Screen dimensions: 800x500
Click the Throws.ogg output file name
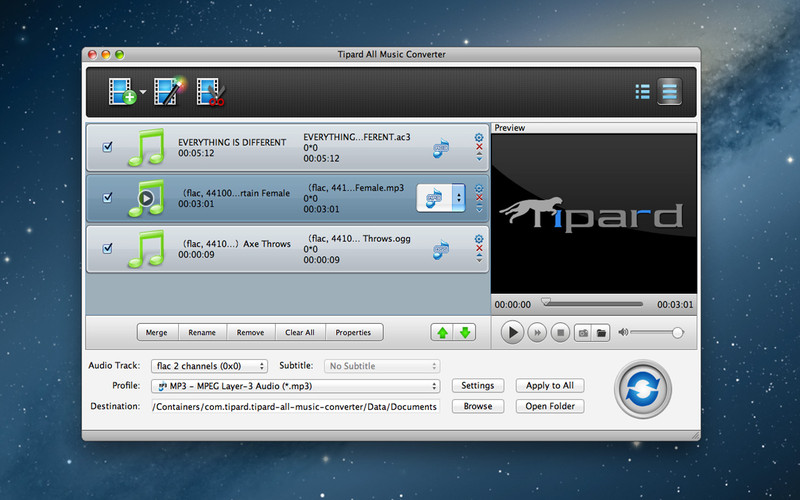click(x=359, y=238)
